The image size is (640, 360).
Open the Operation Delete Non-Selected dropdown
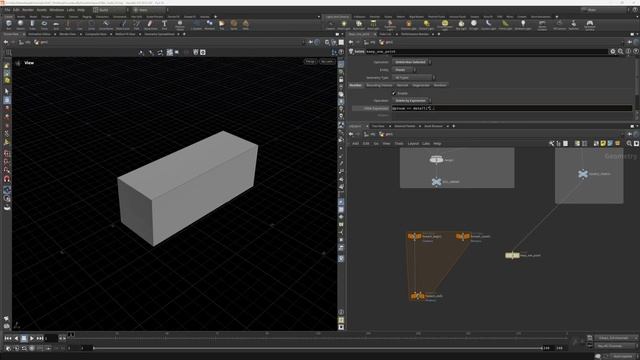[x=411, y=62]
